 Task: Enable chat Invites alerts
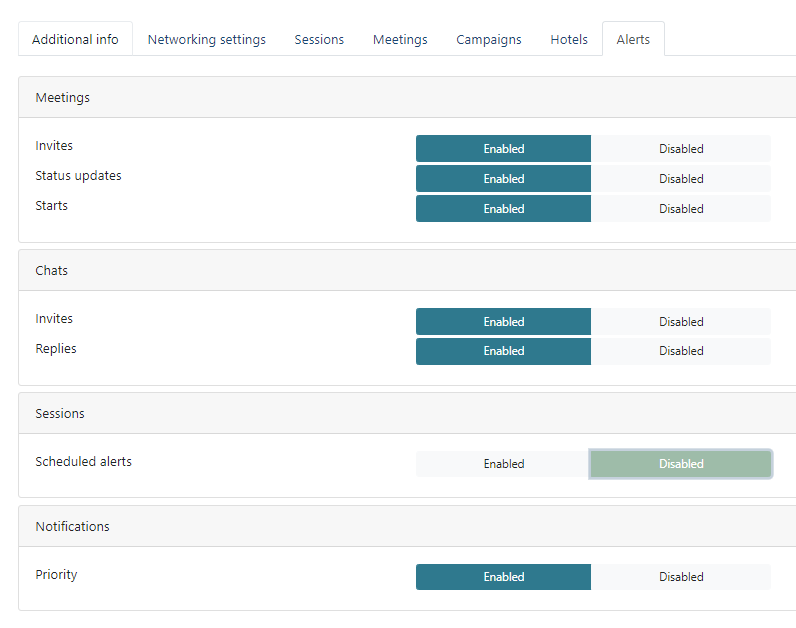point(503,322)
